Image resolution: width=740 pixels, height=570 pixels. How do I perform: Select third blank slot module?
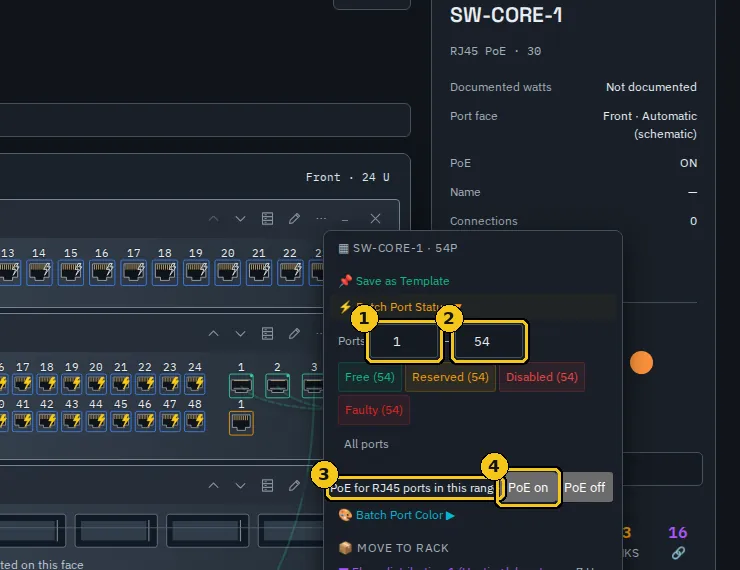(208, 530)
